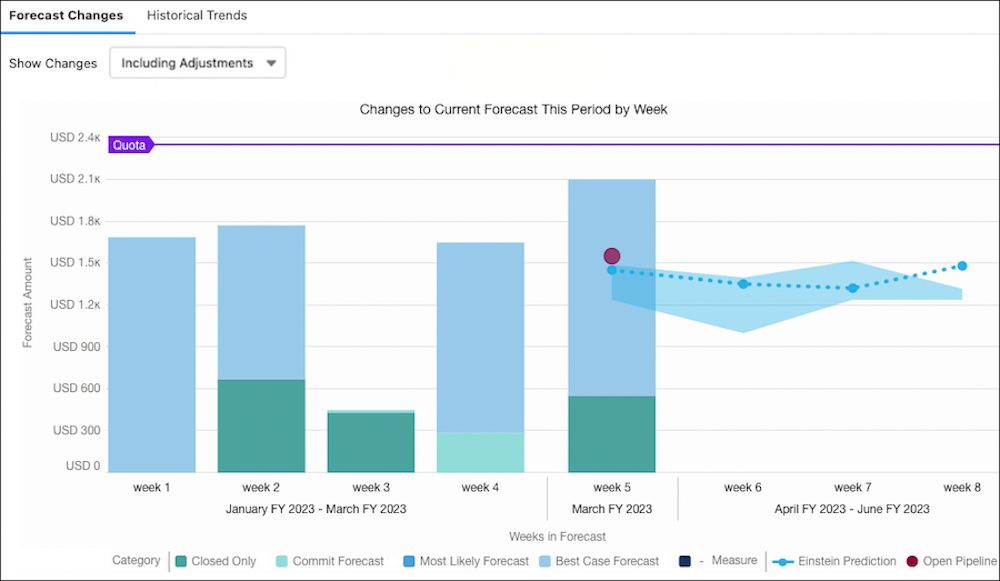Image resolution: width=1000 pixels, height=581 pixels.
Task: Click the Einstein Prediction point at week 8
Action: pyautogui.click(x=962, y=266)
